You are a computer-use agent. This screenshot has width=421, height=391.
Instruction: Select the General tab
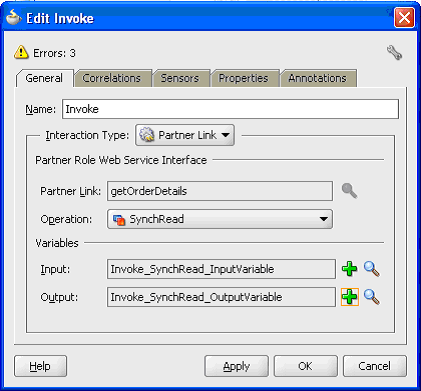(44, 78)
